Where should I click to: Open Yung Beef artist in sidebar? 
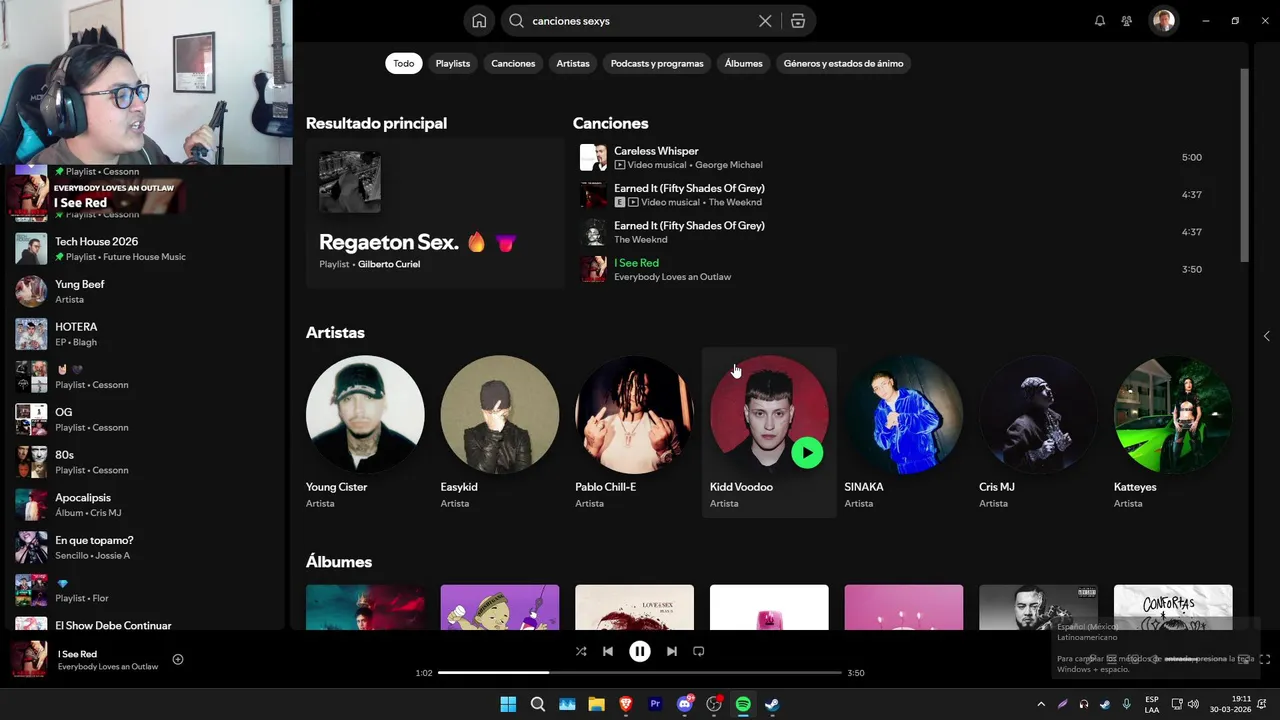145,291
